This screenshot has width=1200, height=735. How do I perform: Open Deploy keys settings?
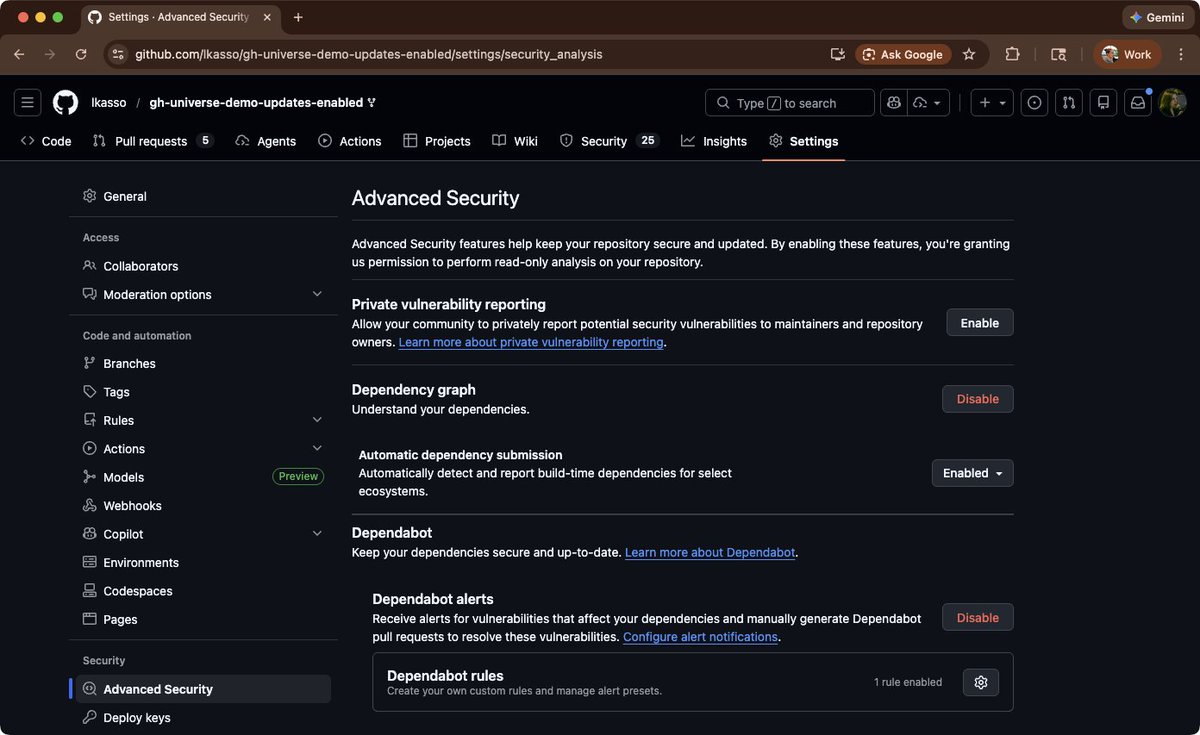(203, 717)
